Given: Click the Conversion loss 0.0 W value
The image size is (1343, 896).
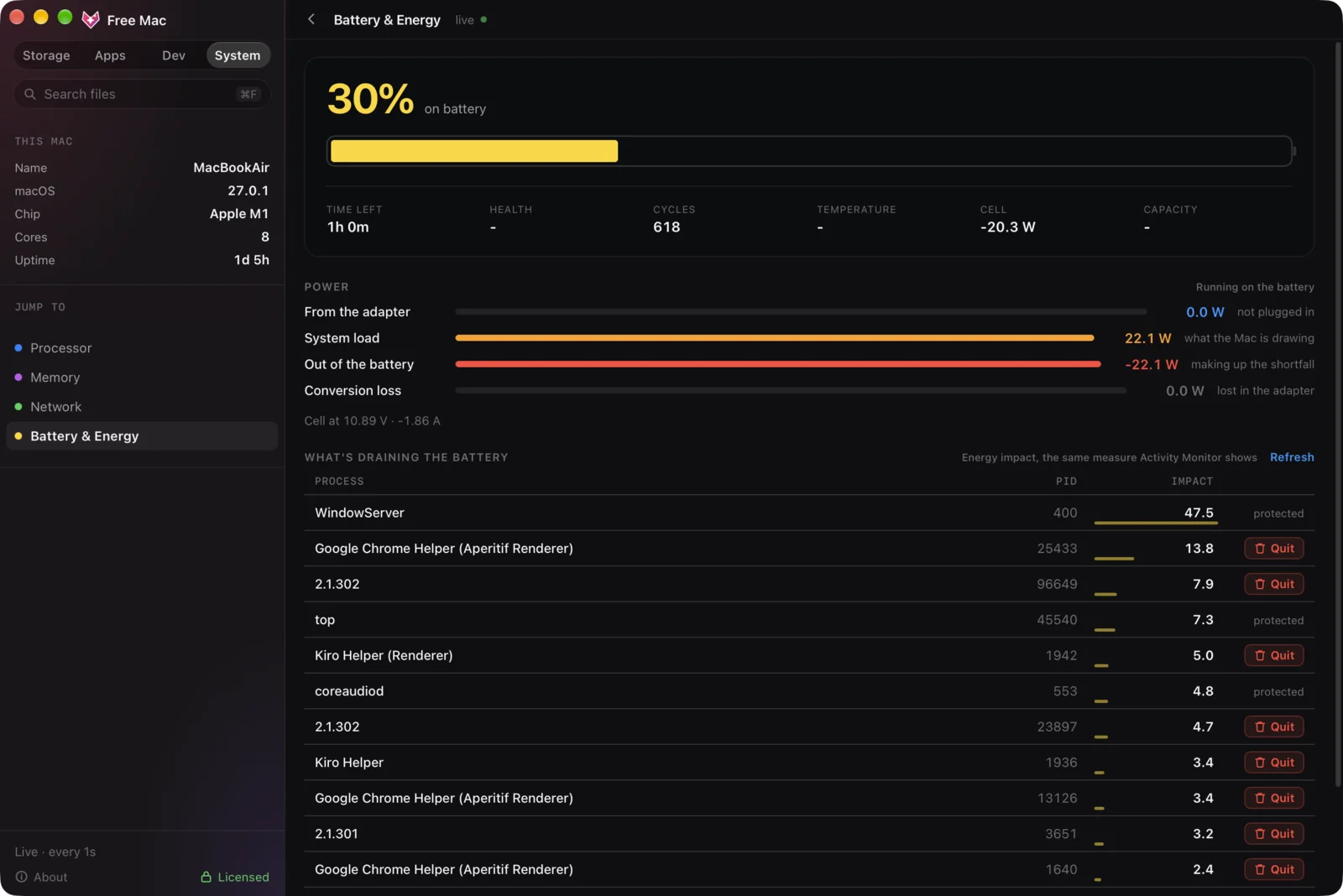Looking at the screenshot, I should (1184, 391).
